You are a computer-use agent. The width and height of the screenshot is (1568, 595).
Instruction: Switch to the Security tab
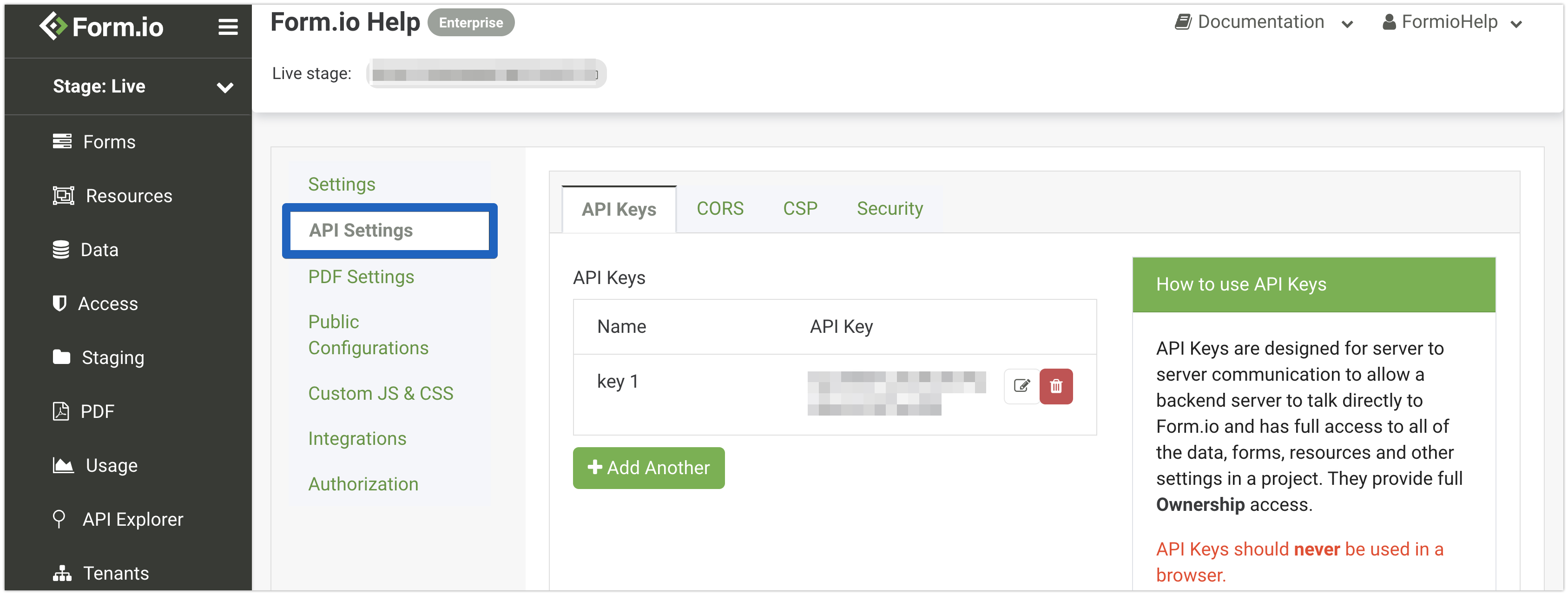pyautogui.click(x=889, y=209)
